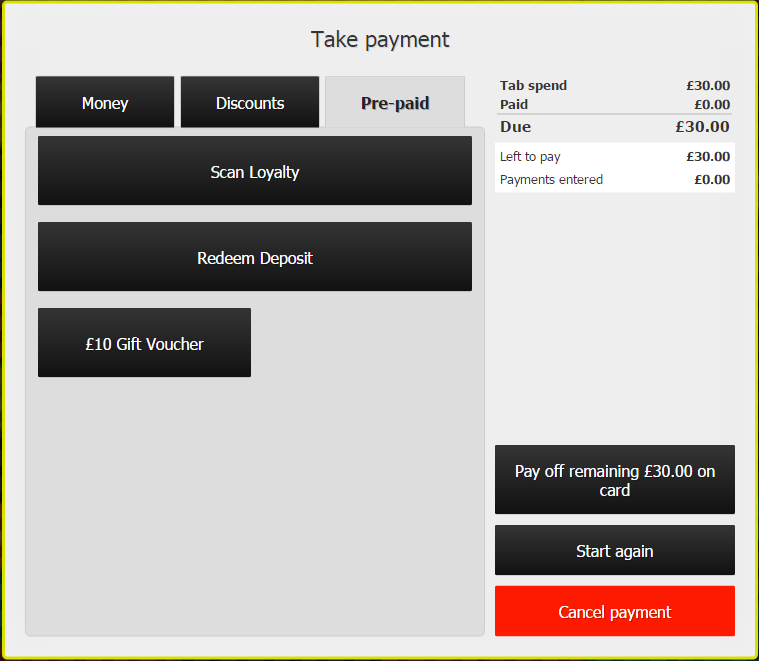Click the bold Due label
Viewport: 759px width, 661px height.
pyautogui.click(x=515, y=127)
